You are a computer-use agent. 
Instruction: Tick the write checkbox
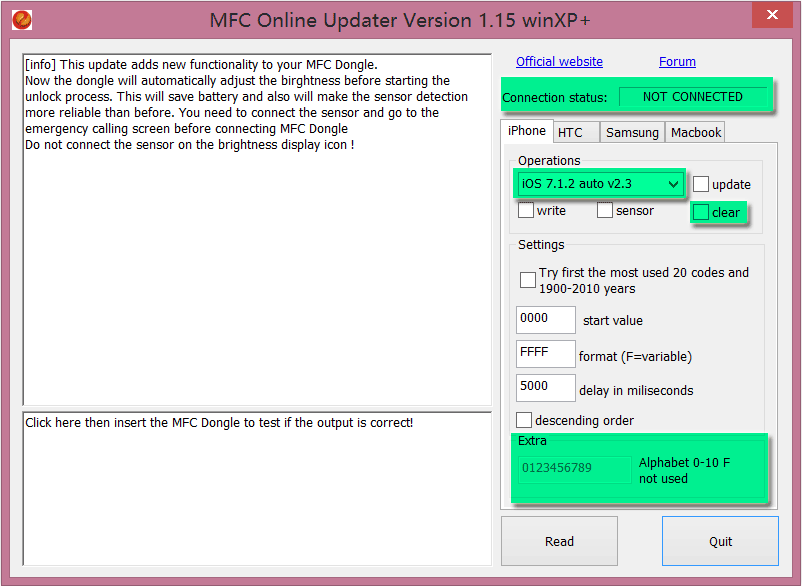(x=526, y=210)
